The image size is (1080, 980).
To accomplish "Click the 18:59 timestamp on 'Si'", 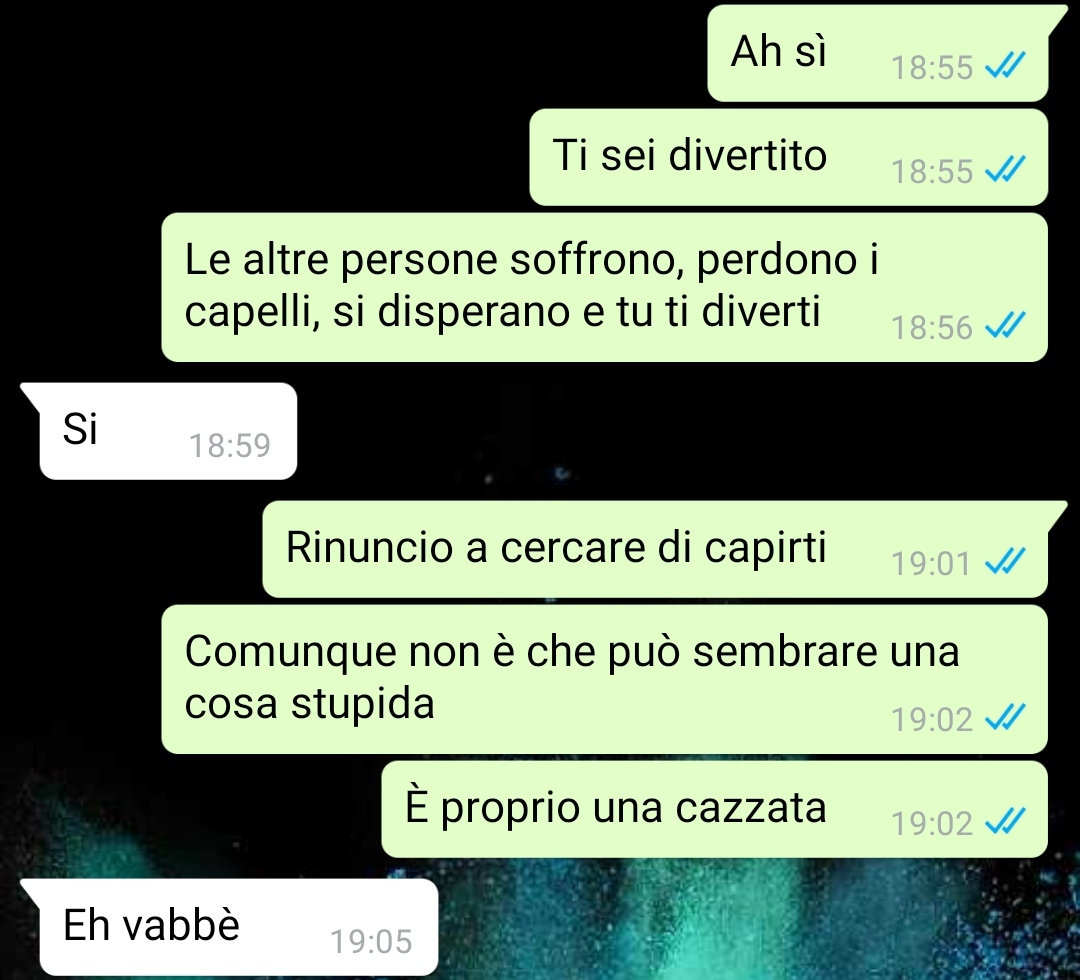I will [x=230, y=445].
